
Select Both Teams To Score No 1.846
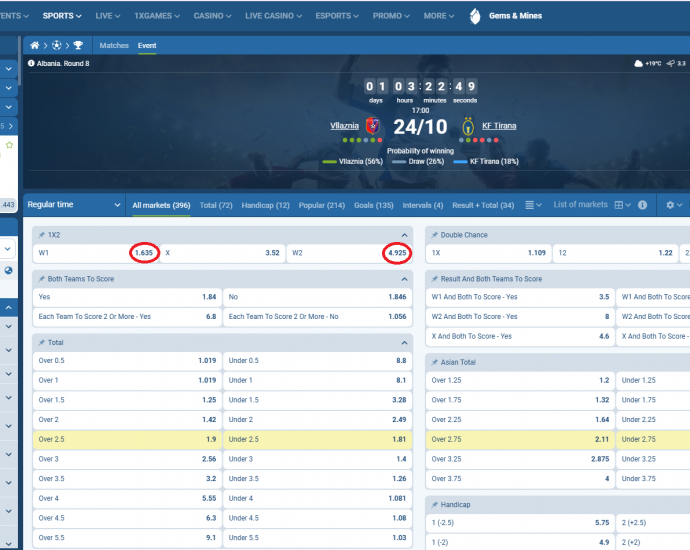click(317, 297)
